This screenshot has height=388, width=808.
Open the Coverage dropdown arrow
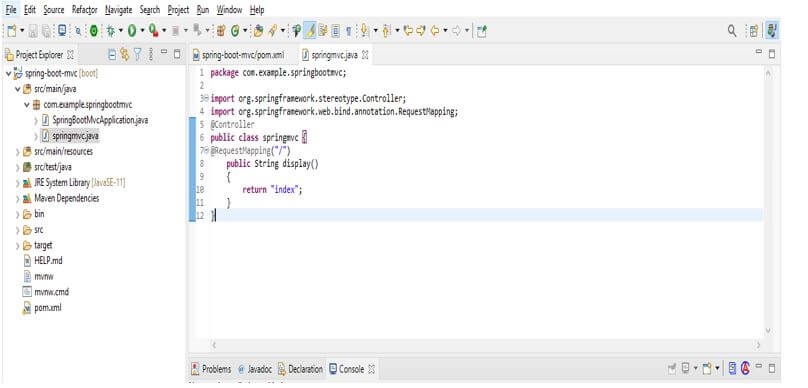pyautogui.click(x=164, y=31)
